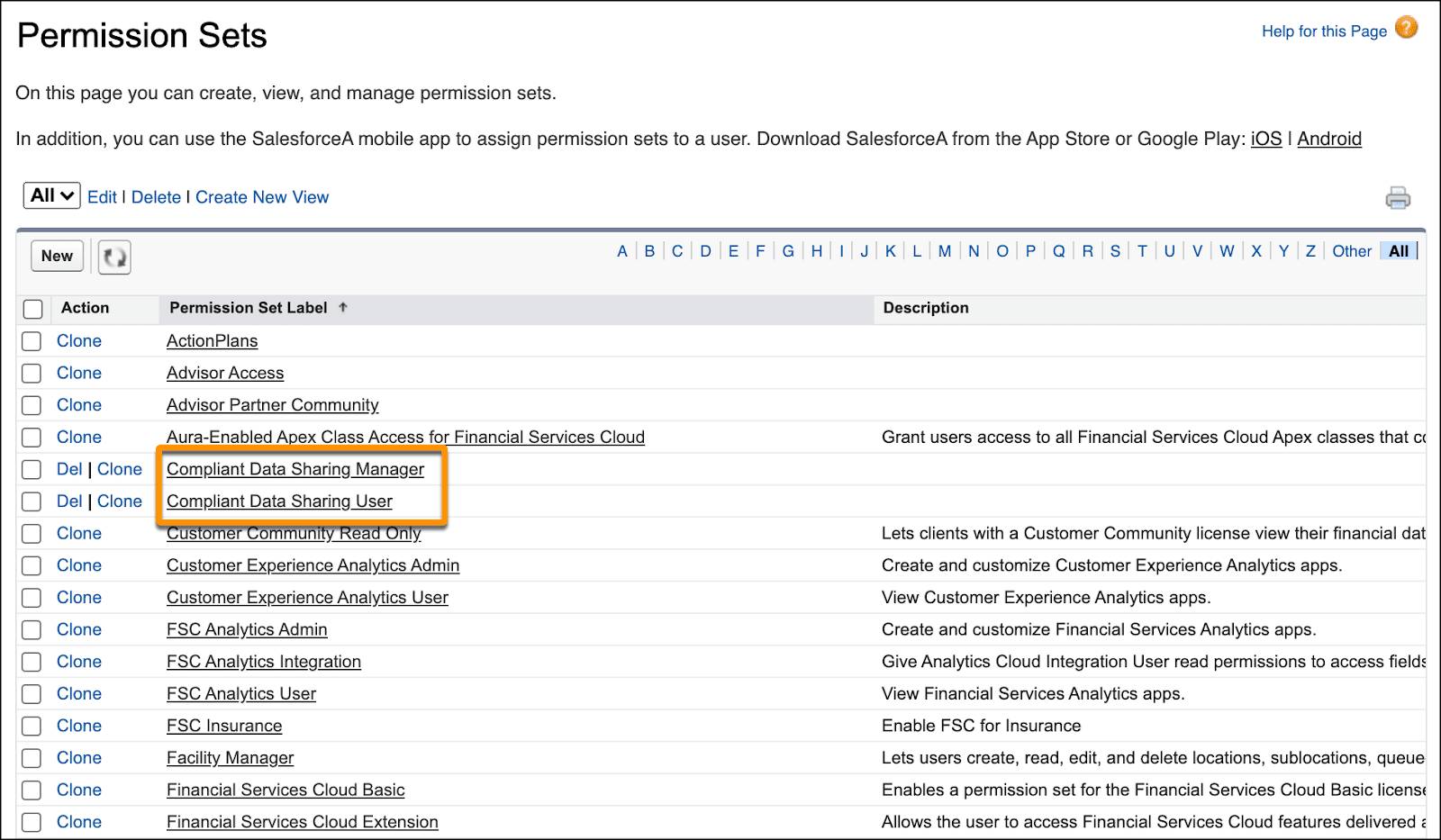Click Help for this Page link text

(1324, 32)
